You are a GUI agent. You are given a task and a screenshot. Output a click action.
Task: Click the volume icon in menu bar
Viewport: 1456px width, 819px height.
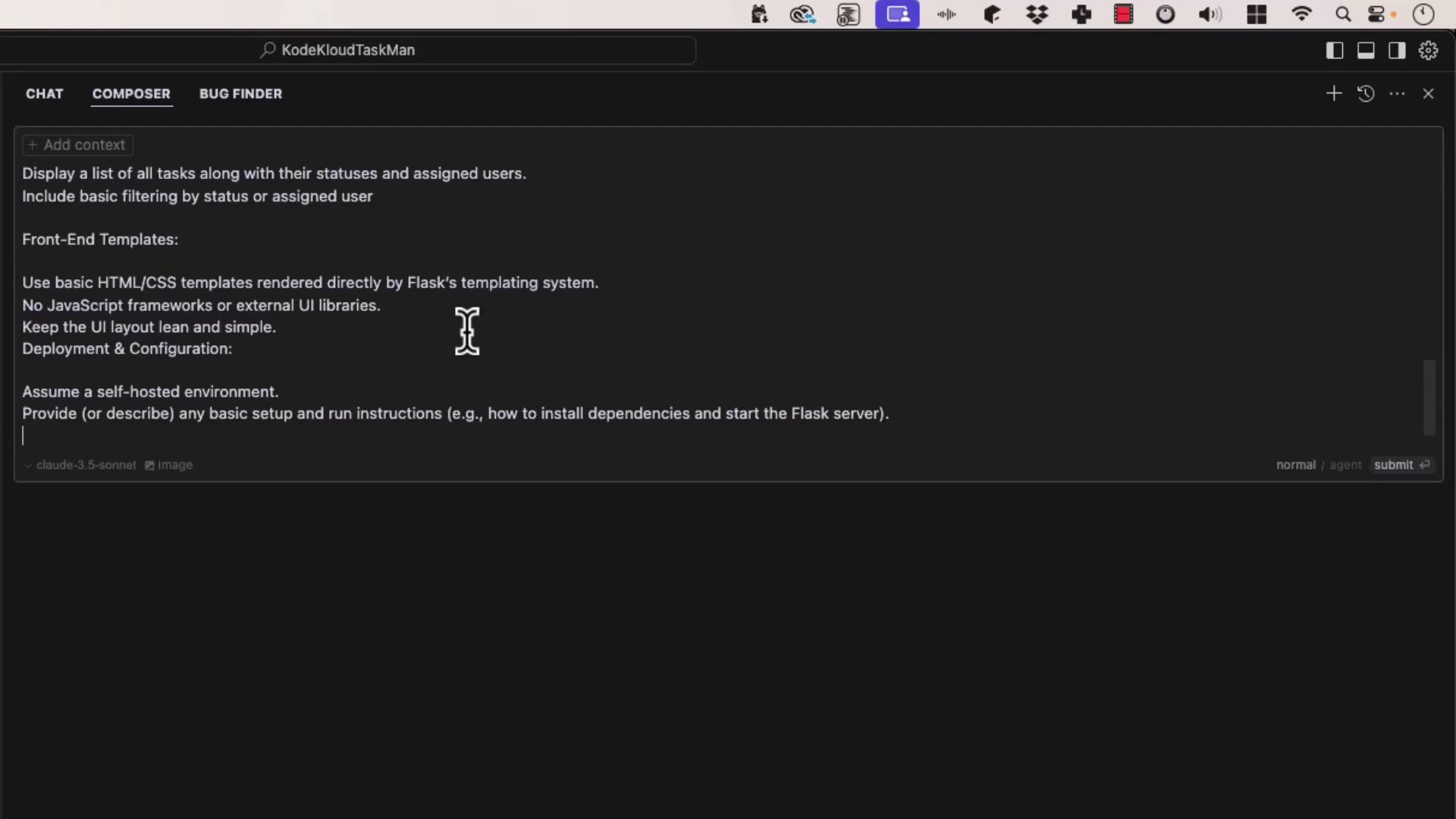tap(1210, 14)
